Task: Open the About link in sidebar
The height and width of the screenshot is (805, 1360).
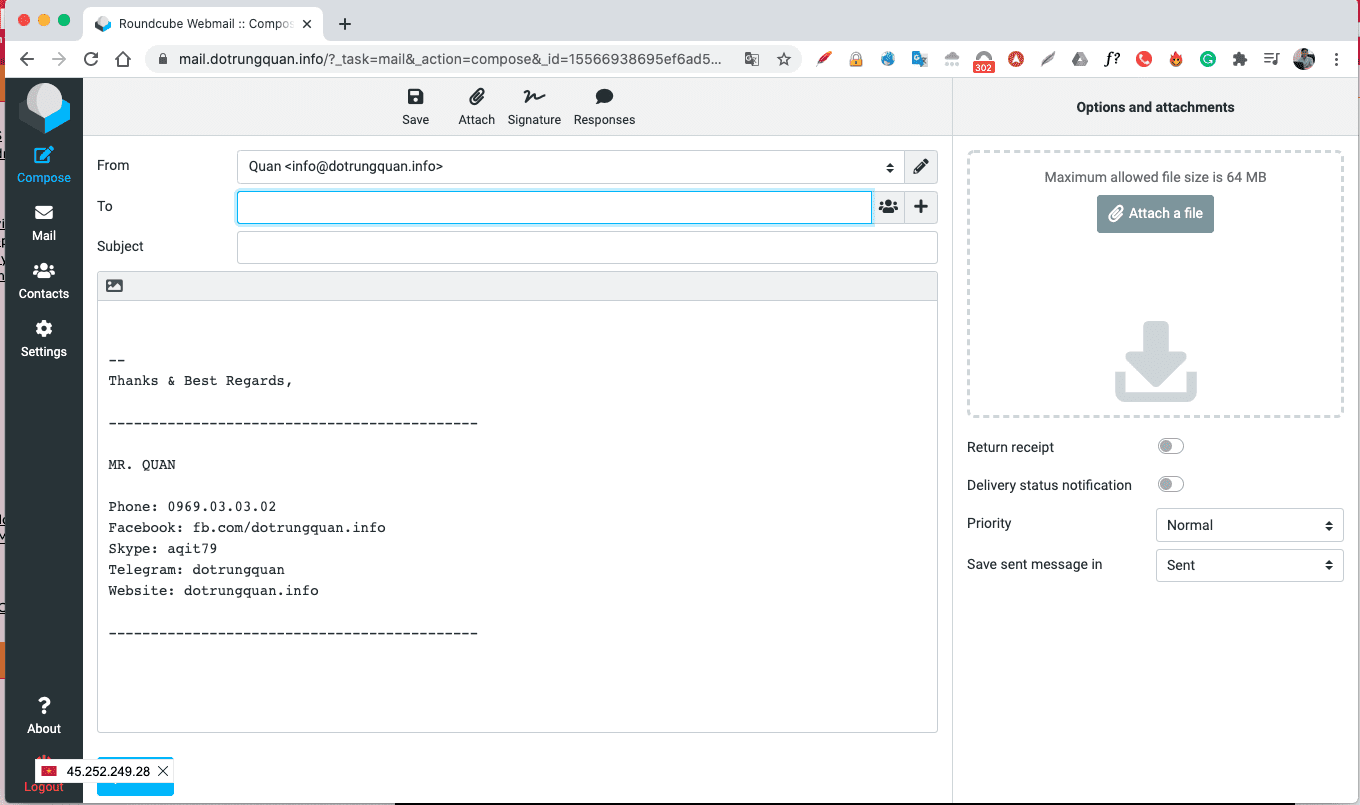Action: (x=44, y=716)
